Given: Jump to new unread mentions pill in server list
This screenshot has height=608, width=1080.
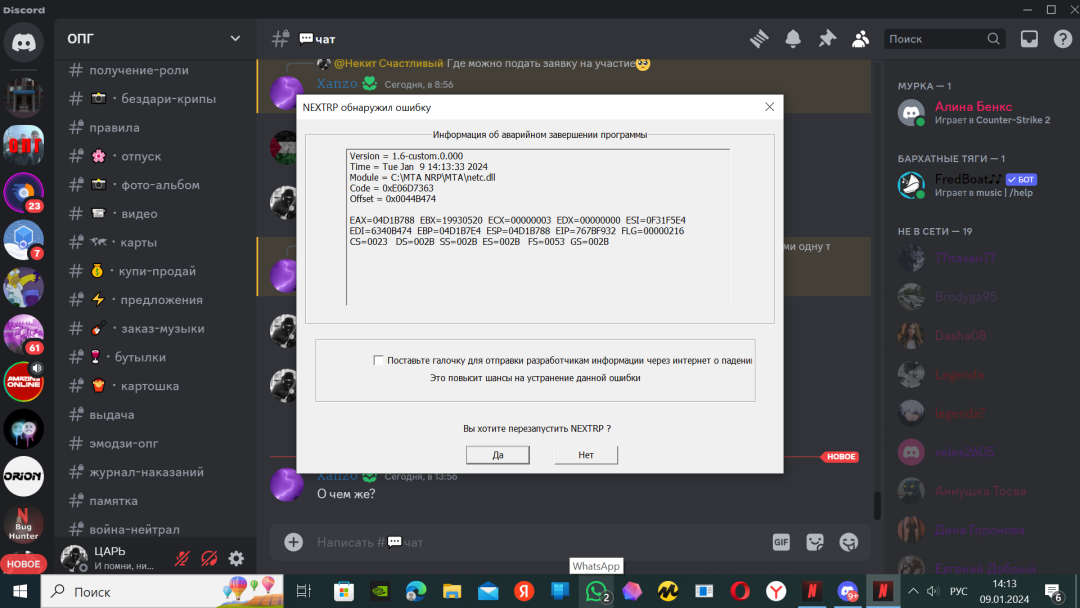Looking at the screenshot, I should click(23, 564).
